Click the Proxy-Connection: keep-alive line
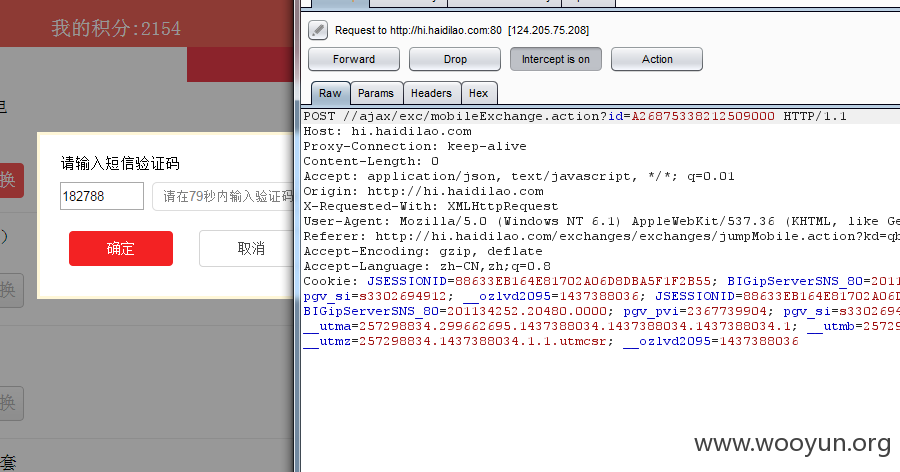Screen dimensions: 900x472 click(415, 146)
